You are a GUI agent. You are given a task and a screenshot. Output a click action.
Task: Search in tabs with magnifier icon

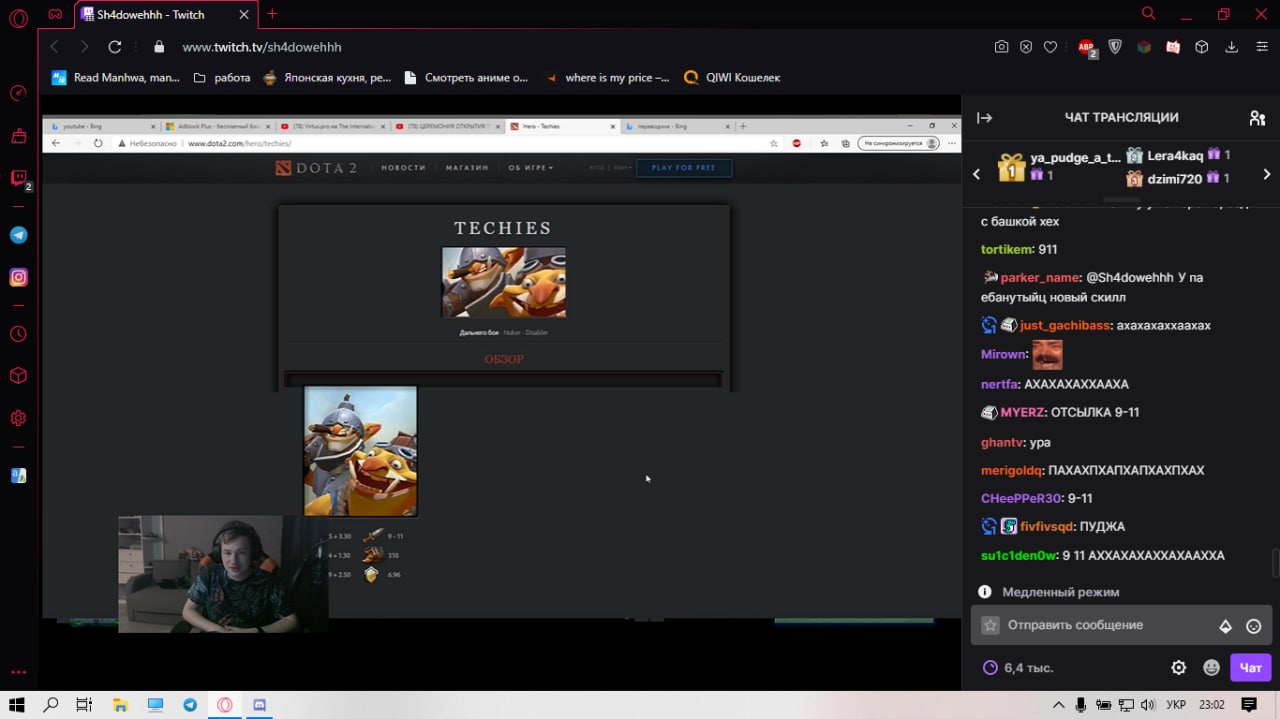(x=1149, y=14)
